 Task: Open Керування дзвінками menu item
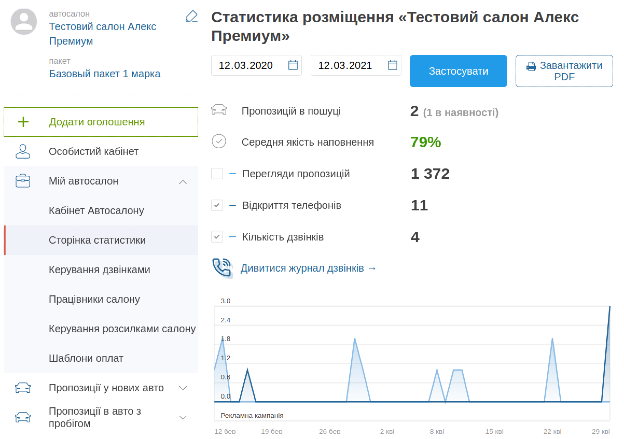[101, 269]
